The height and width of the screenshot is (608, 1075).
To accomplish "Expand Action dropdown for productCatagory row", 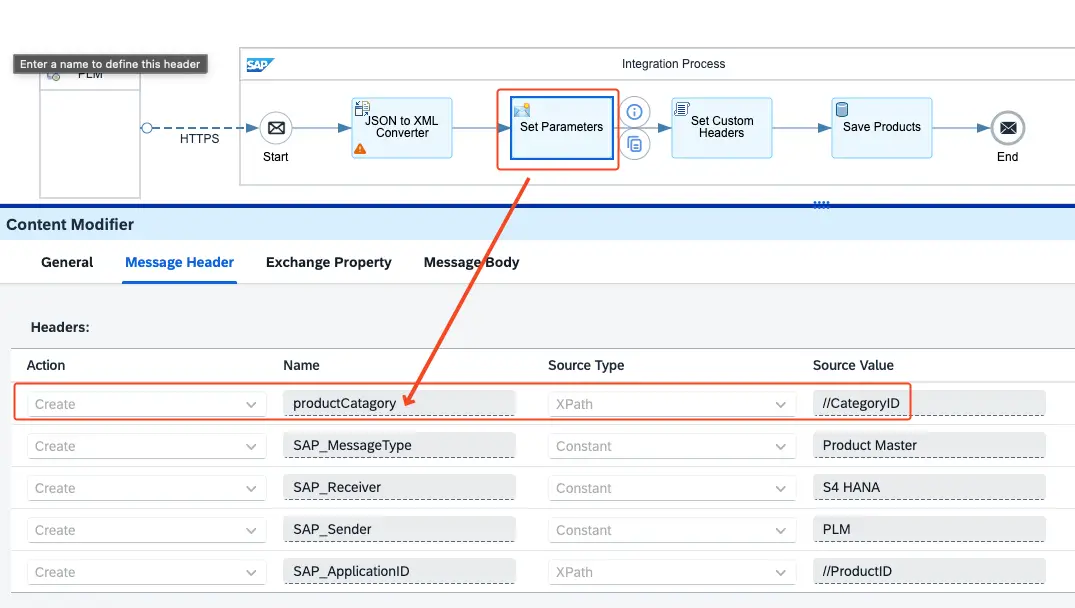I will click(250, 405).
